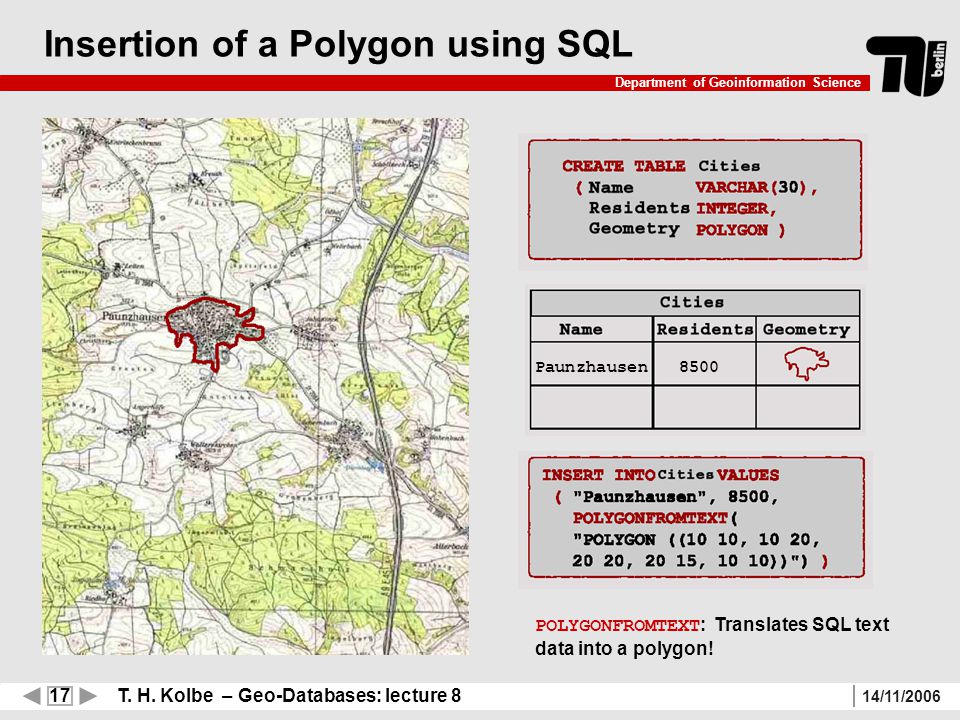
Task: Click the date '14/11/2006'
Action: [x=901, y=696]
